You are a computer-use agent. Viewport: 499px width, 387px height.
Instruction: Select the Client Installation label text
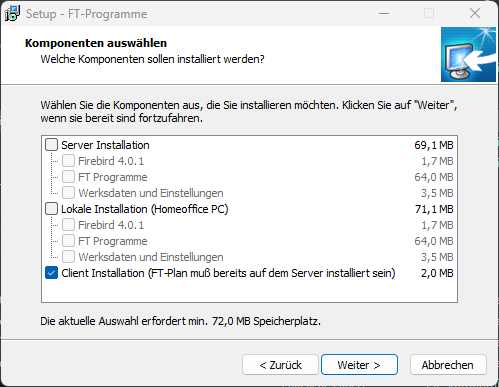tap(228, 273)
